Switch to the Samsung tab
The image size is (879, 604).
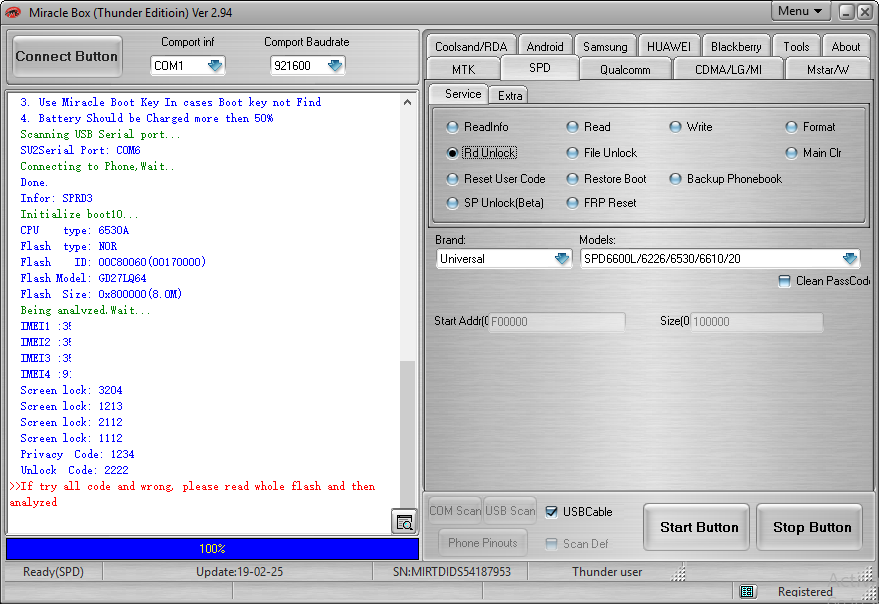[x=605, y=47]
